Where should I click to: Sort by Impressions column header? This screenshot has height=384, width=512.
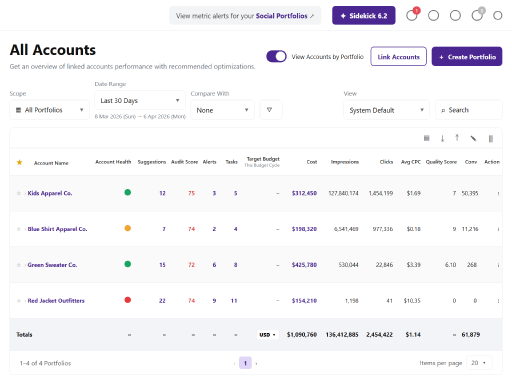pos(345,162)
